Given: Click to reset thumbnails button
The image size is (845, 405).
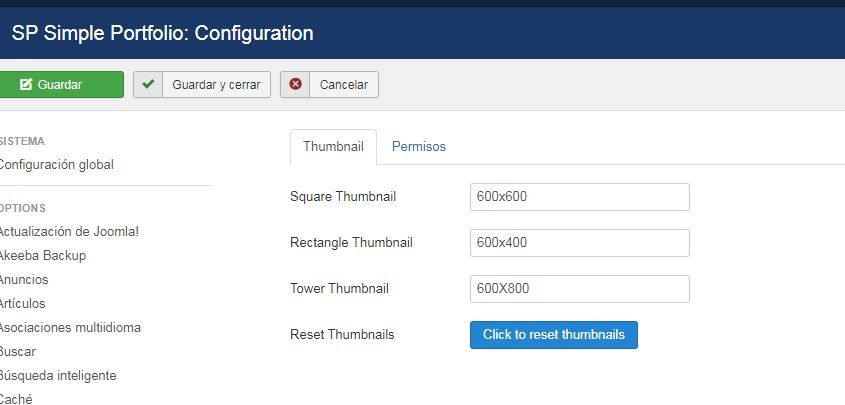Looking at the screenshot, I should 554,335.
